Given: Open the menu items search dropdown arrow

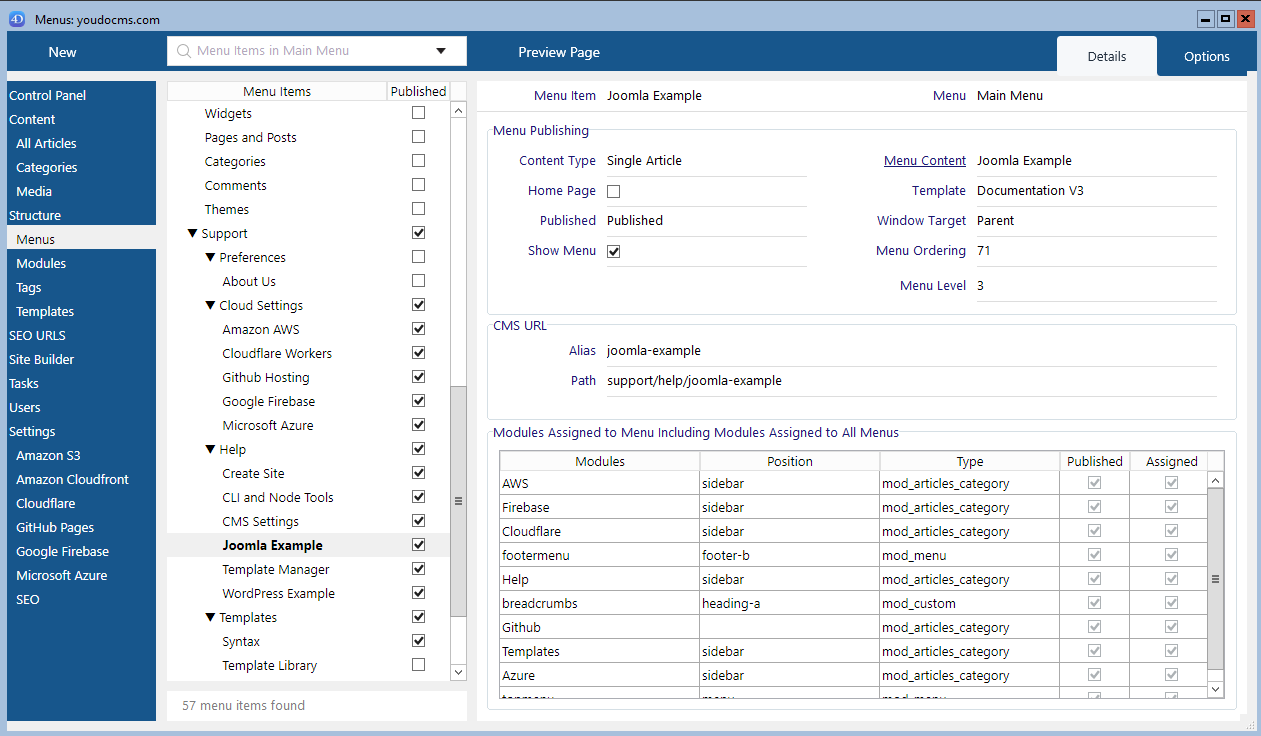Looking at the screenshot, I should click(441, 51).
